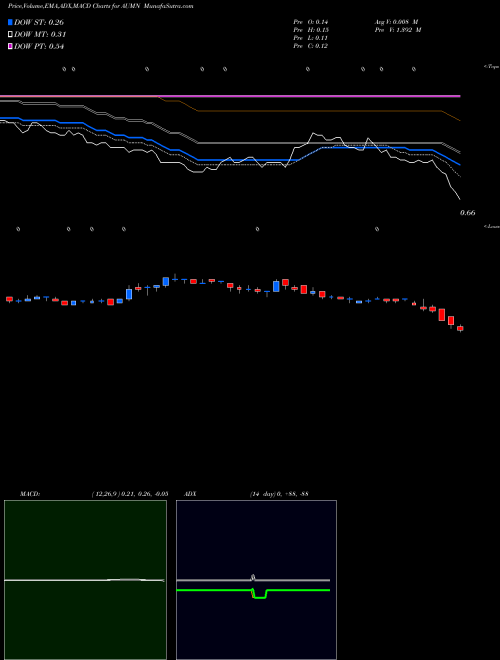Click the blue DOW ST legend swatch
Screen dimensions: 500x660
(x=10, y=22)
